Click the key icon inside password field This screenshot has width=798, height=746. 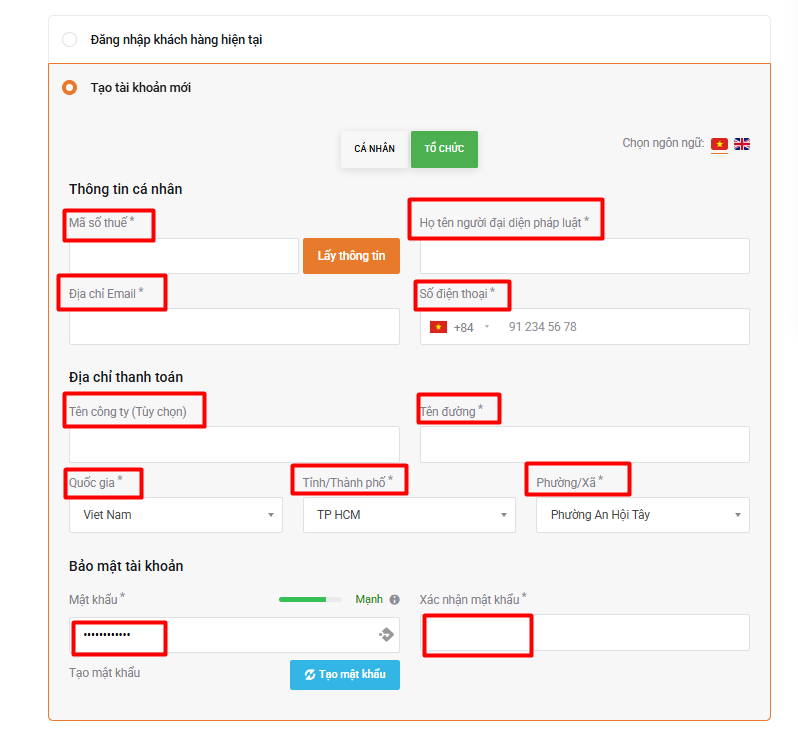pos(386,634)
